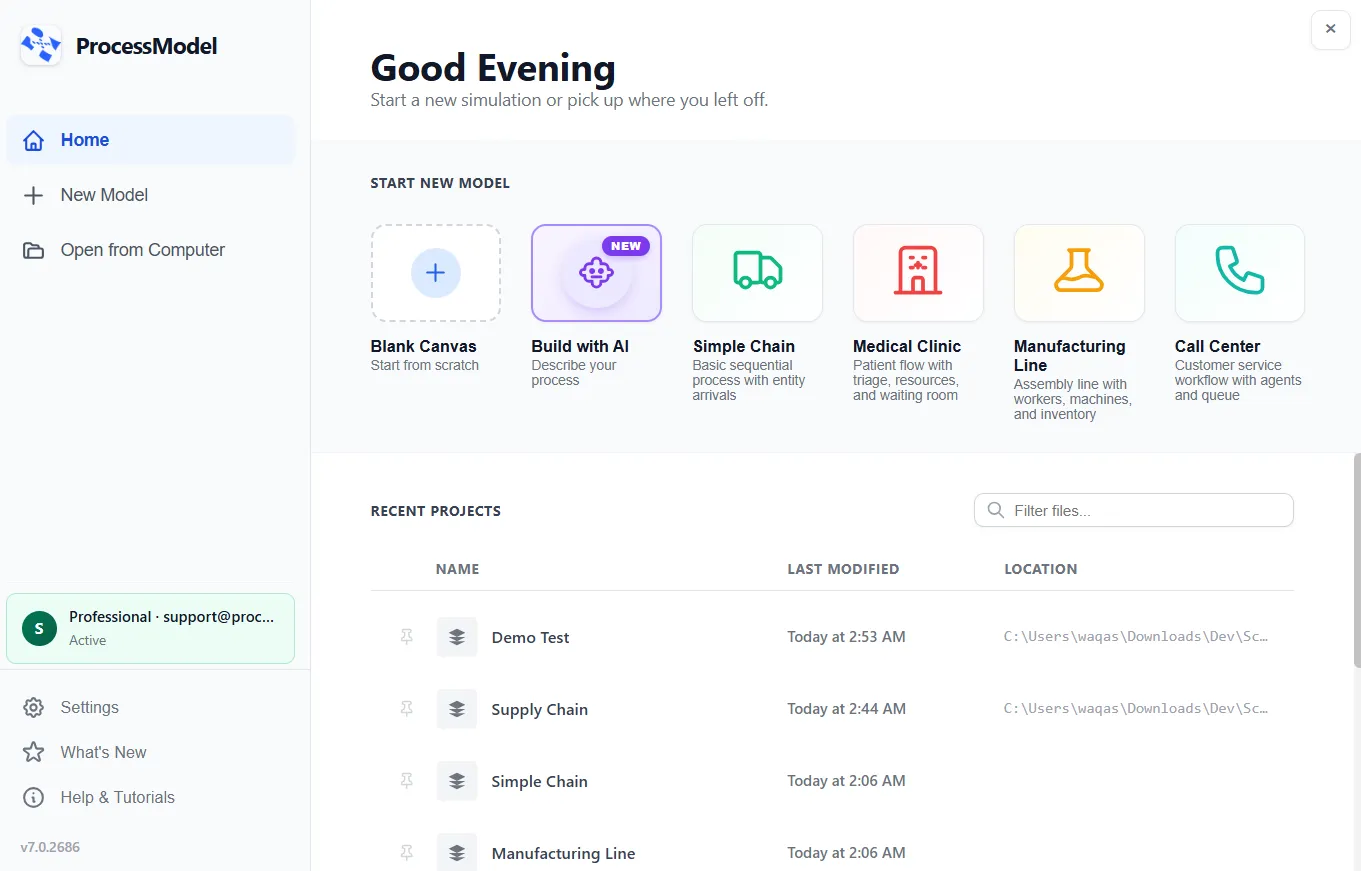Open the Manufacturing Line recent project name

click(x=564, y=854)
